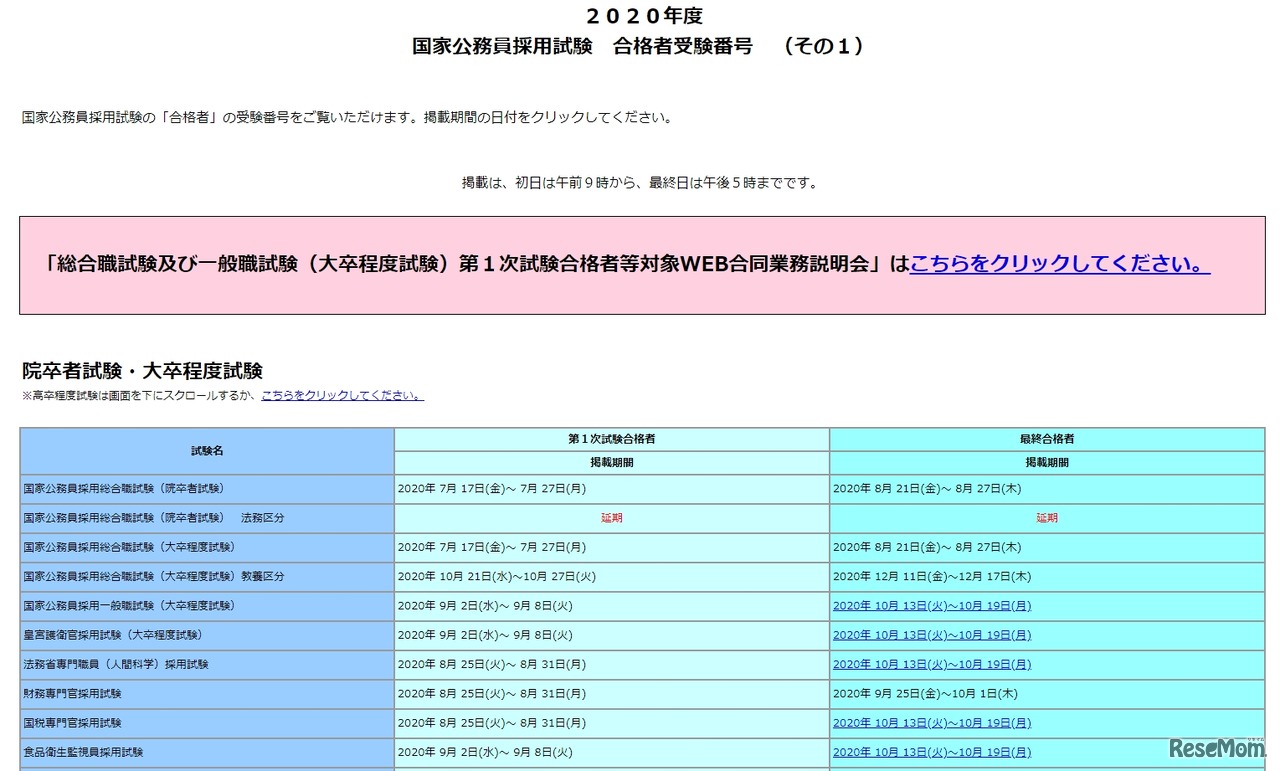
Task: Click the ２０２０年度 page title
Action: (x=648, y=14)
